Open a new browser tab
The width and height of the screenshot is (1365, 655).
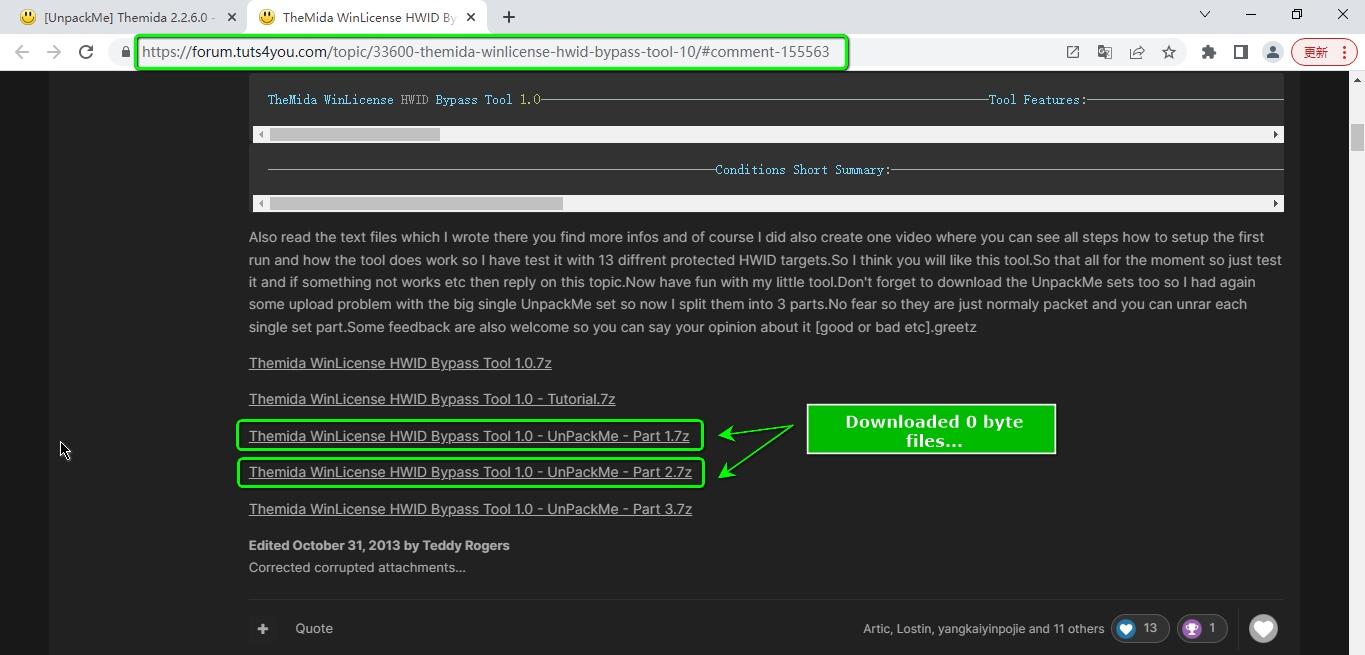click(508, 17)
